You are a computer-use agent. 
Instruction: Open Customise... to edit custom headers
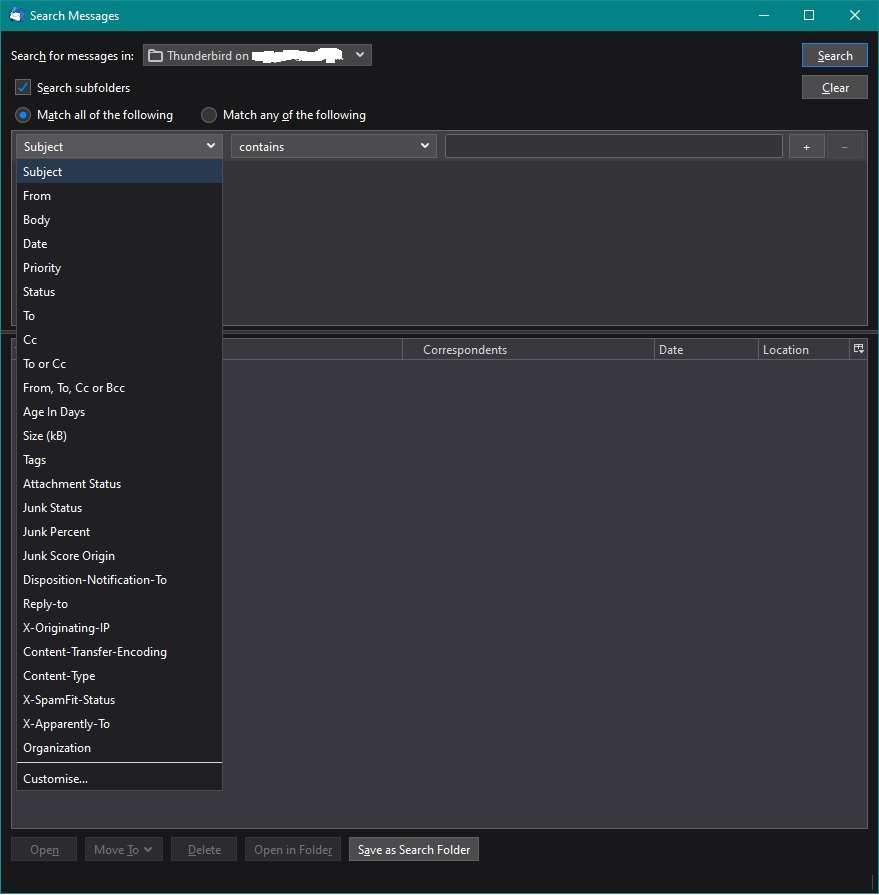tap(119, 778)
